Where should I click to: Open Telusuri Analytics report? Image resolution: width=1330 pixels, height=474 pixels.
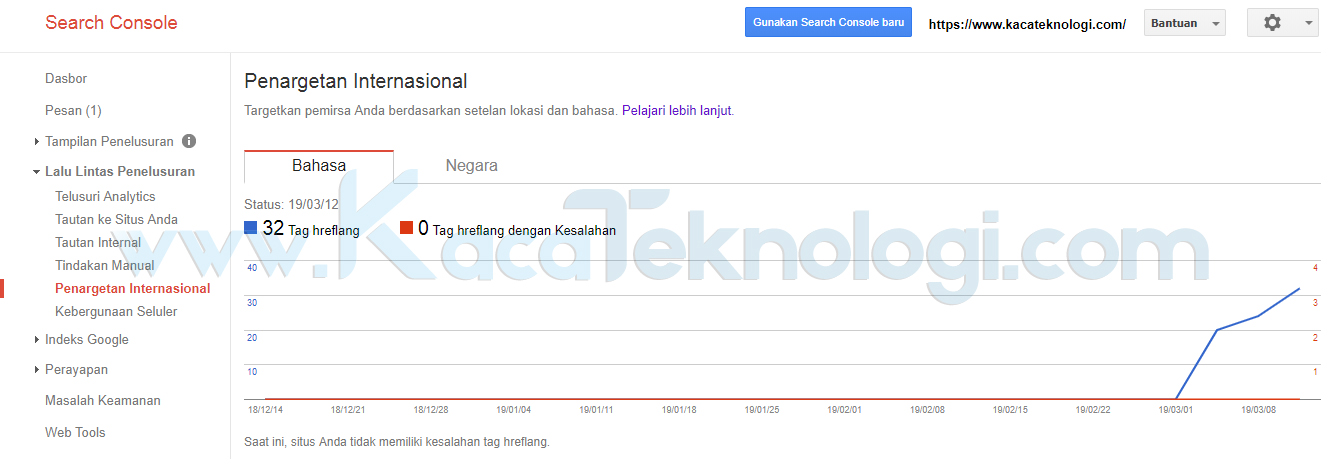pos(105,197)
